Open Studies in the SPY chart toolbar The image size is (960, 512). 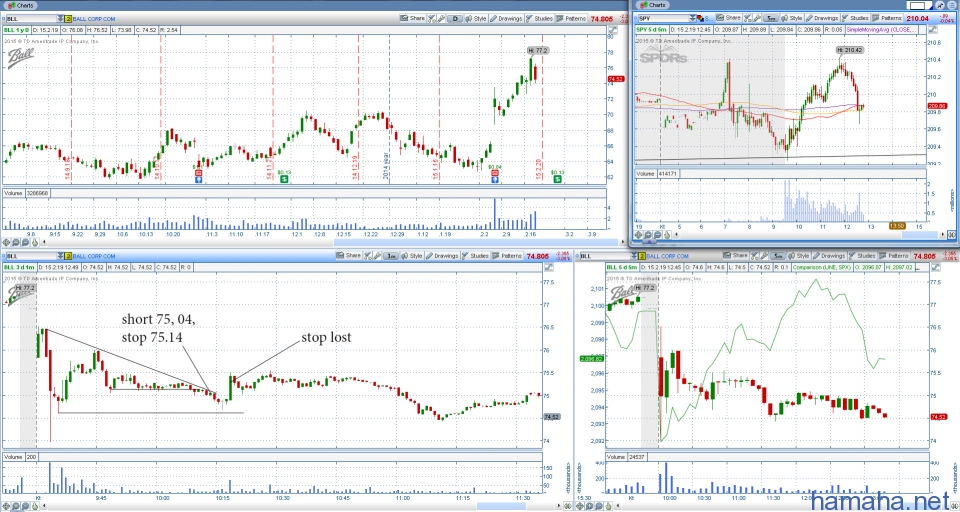click(855, 18)
